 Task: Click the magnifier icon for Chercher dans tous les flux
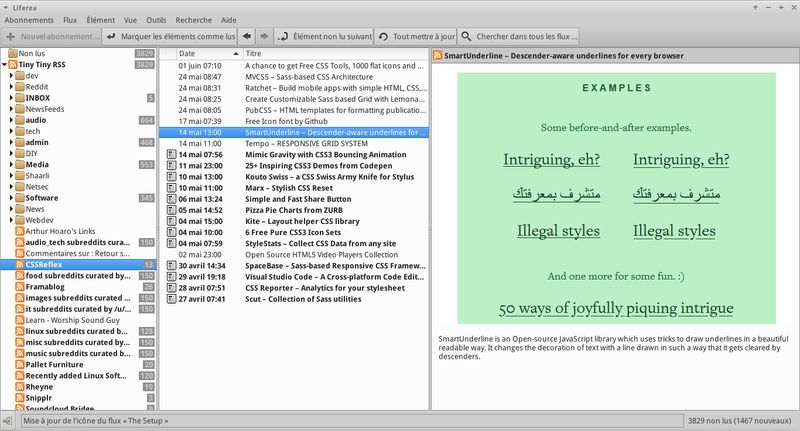coord(466,36)
